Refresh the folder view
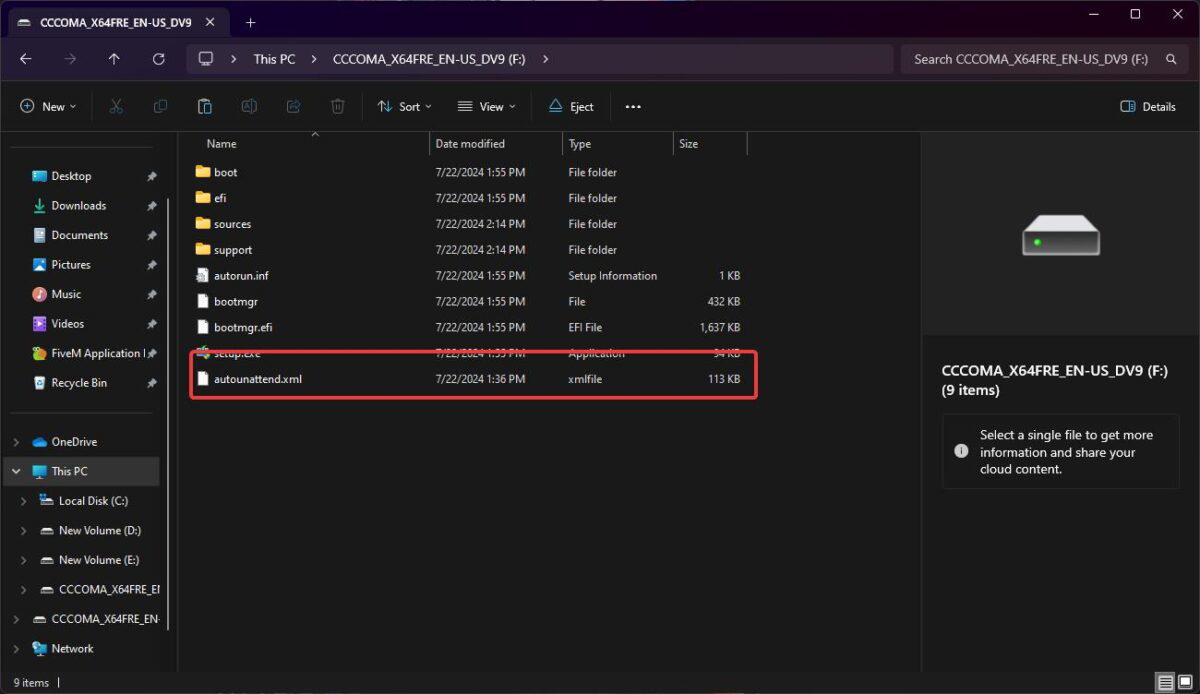1200x694 pixels. pos(158,59)
